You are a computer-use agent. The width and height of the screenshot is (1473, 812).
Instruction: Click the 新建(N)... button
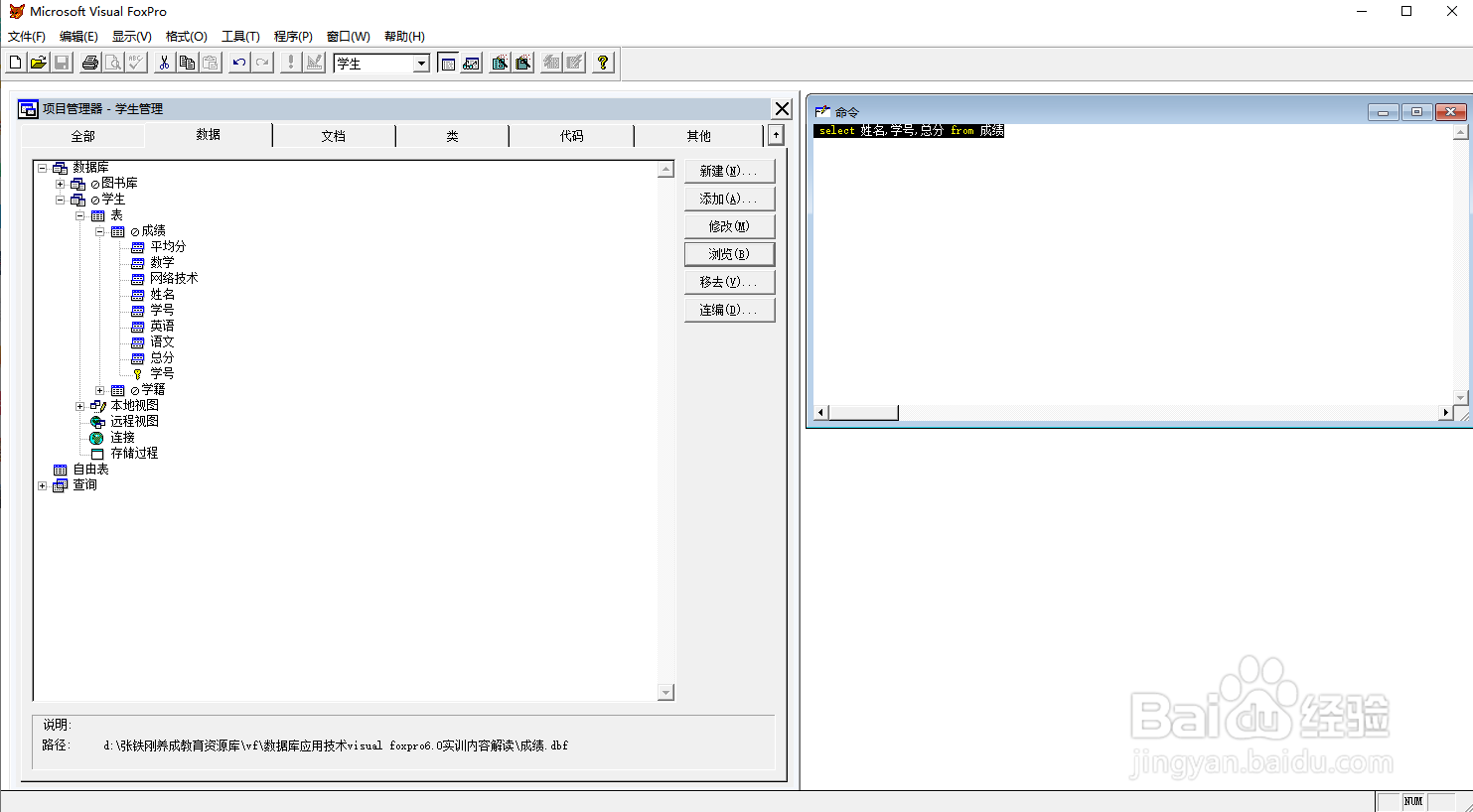click(729, 171)
